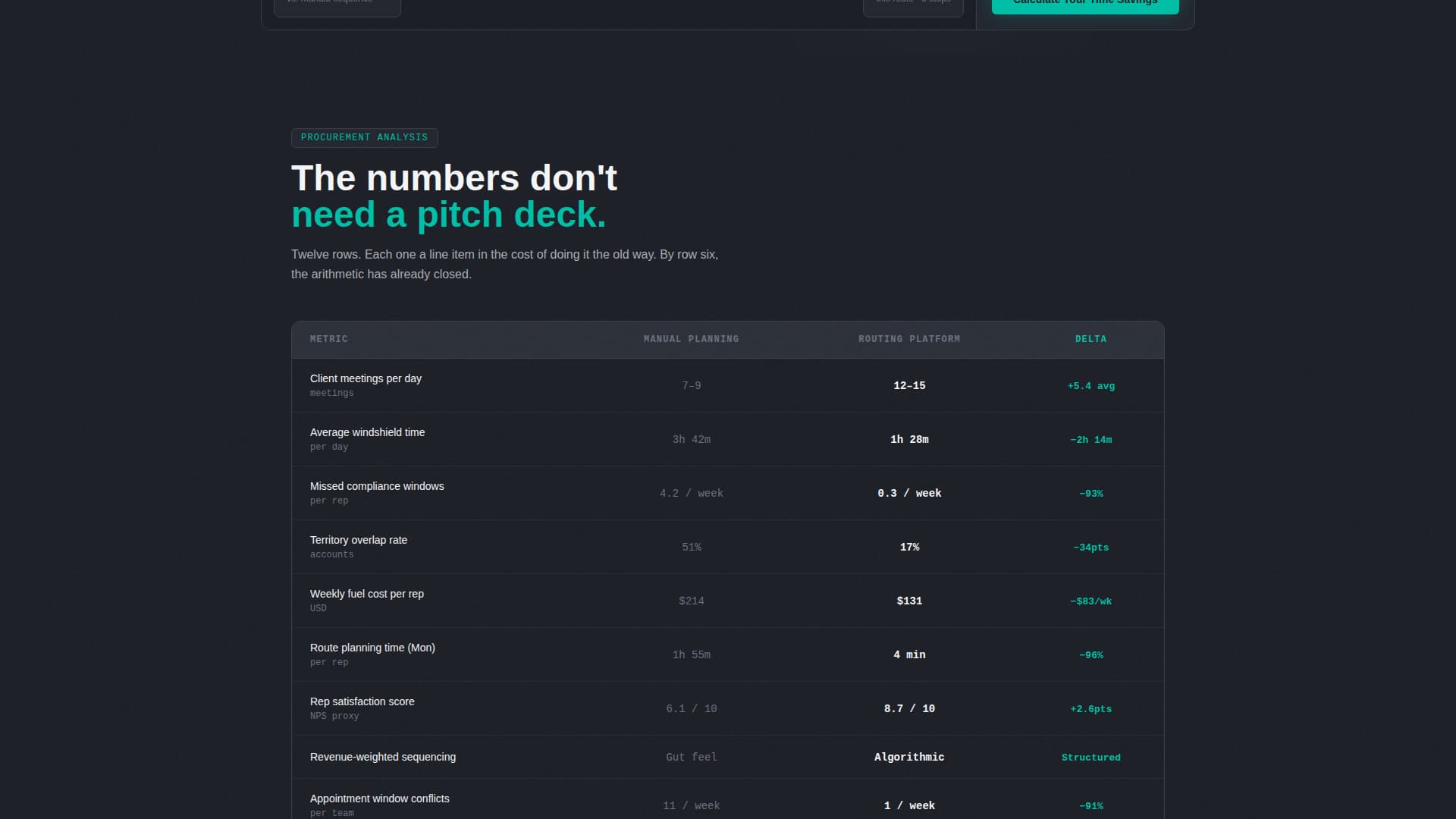Screen dimensions: 1456x819
Task: Click the 'this route · 8 stops' label
Action: [x=912, y=2]
